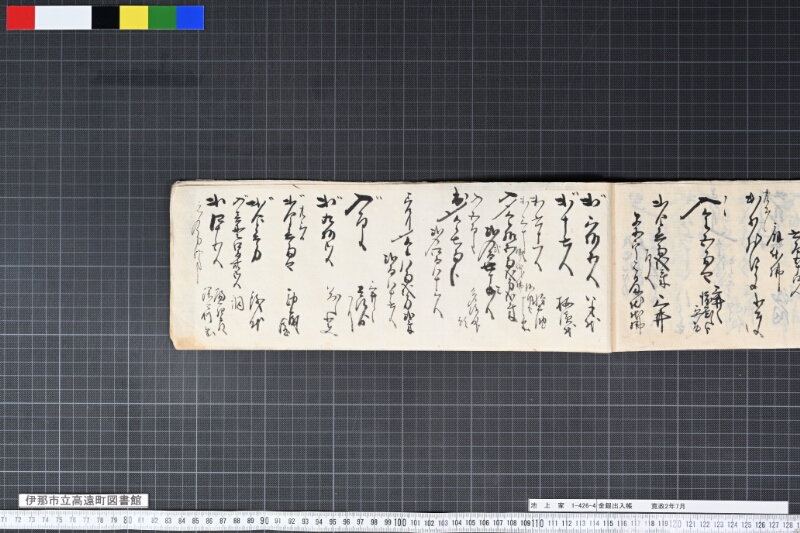This screenshot has height=533, width=800.
Task: Click the 110 mark on the ruler
Action: tap(538, 523)
